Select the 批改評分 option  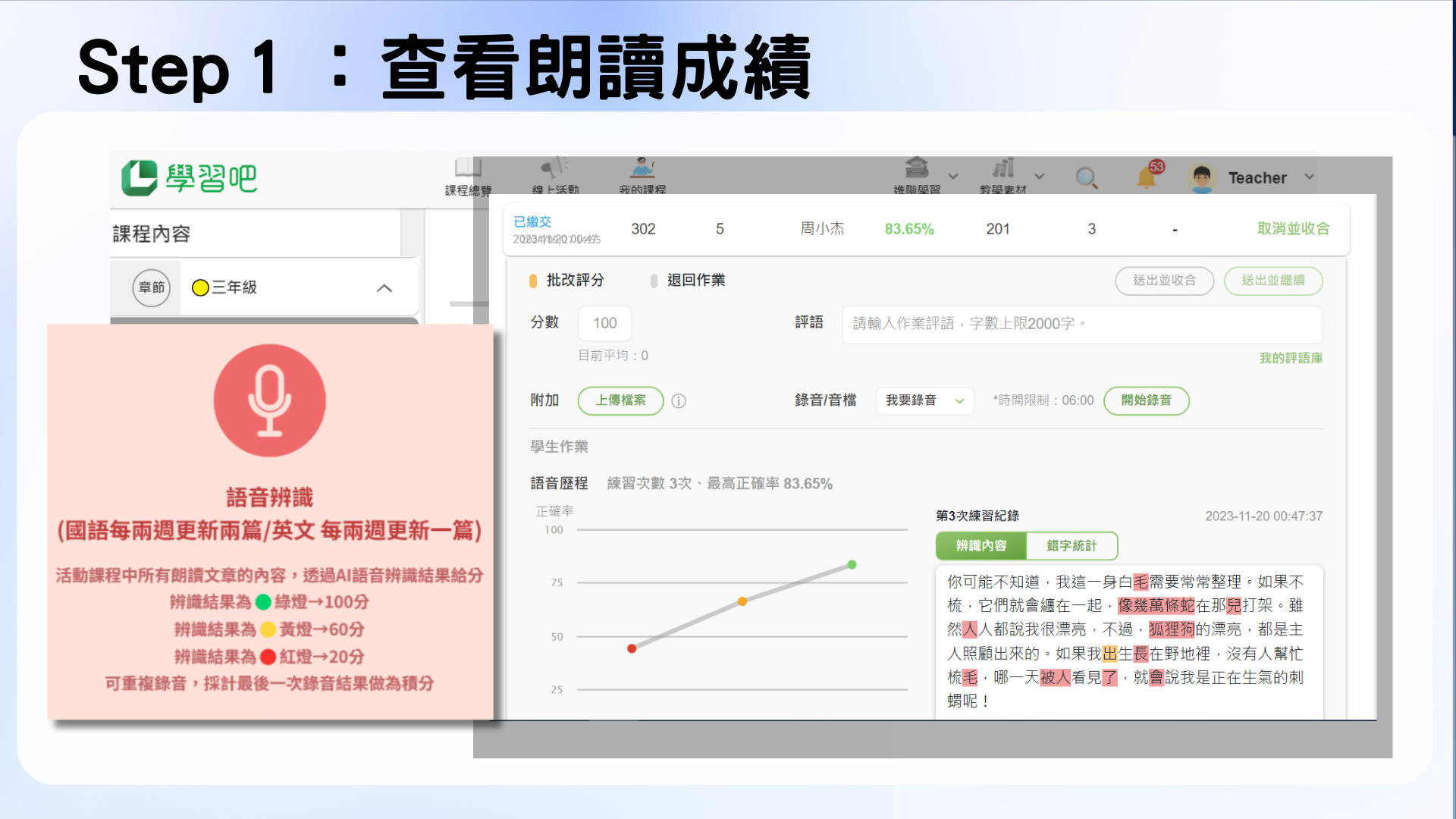click(566, 281)
